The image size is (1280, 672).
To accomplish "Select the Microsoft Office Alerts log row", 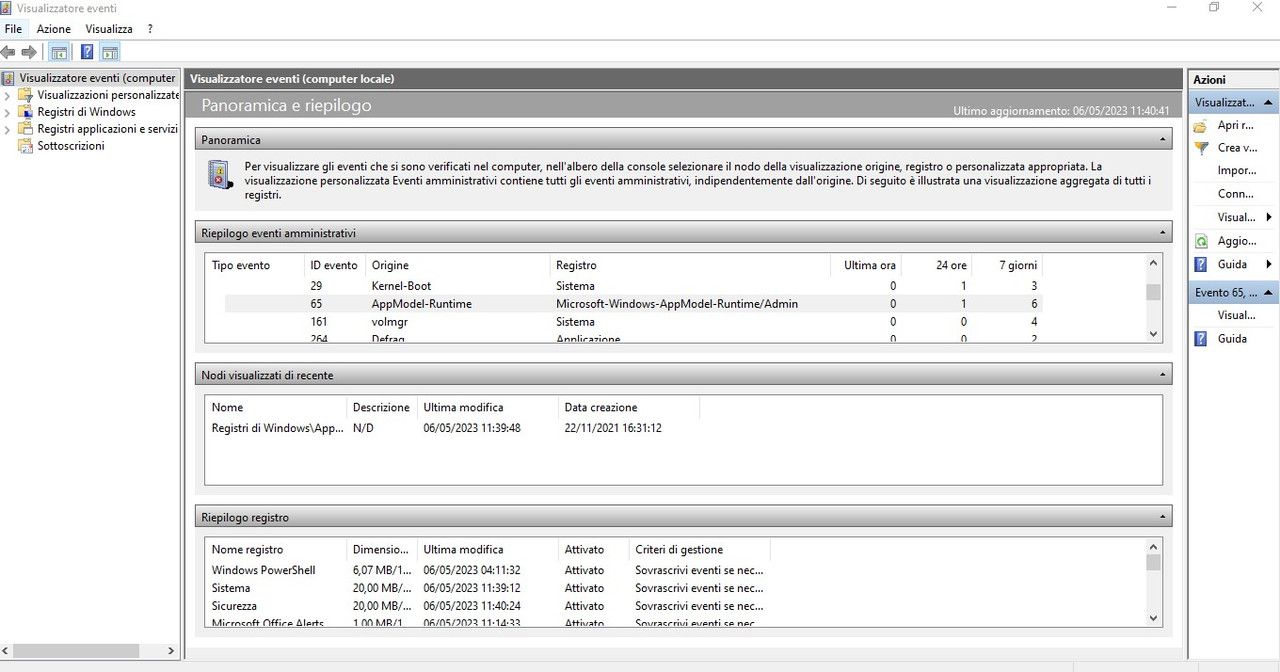I will click(x=488, y=623).
